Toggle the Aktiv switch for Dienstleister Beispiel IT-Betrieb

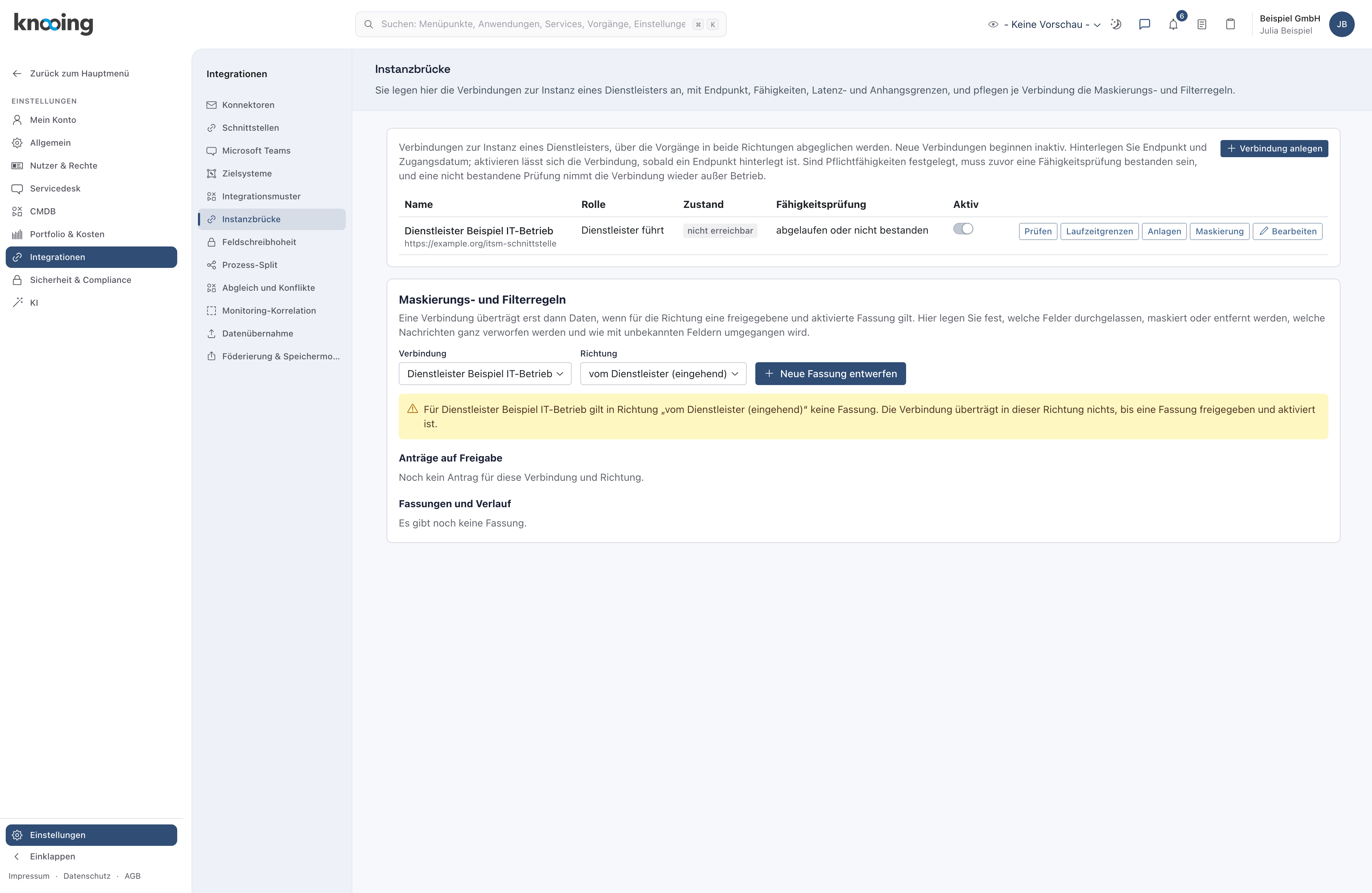coord(963,229)
